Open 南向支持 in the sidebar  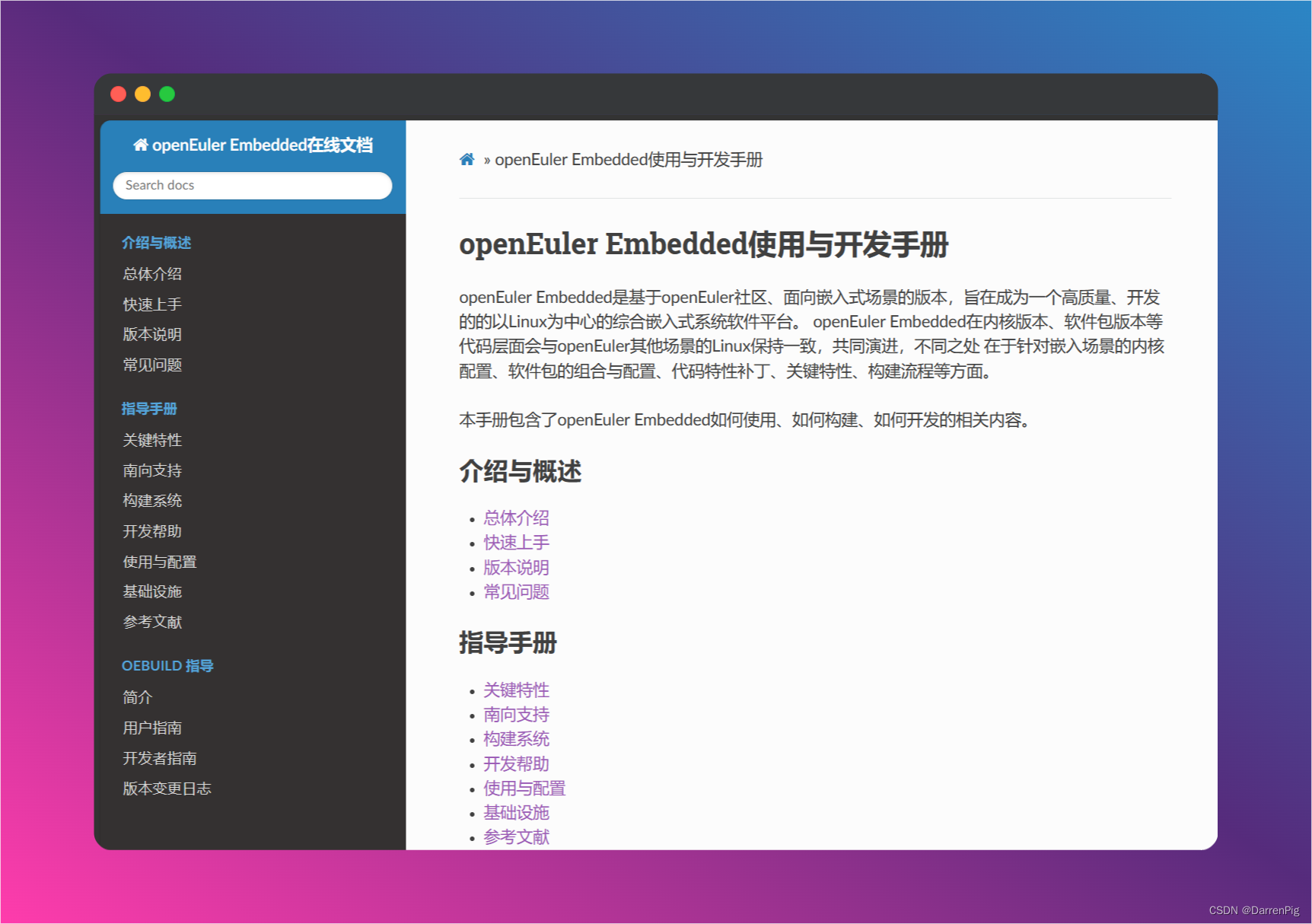(x=152, y=470)
